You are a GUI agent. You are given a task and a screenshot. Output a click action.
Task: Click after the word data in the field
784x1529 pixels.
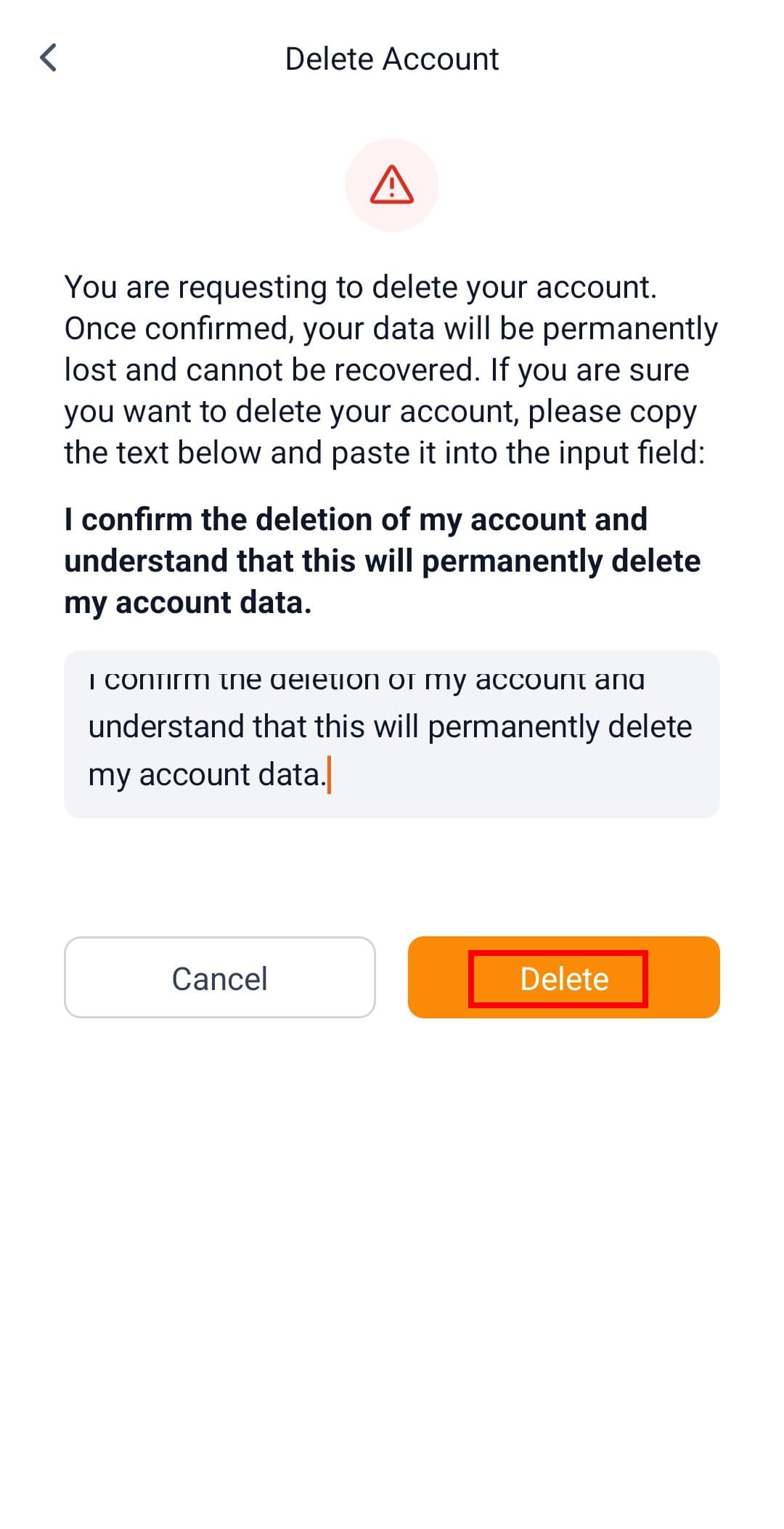(330, 774)
